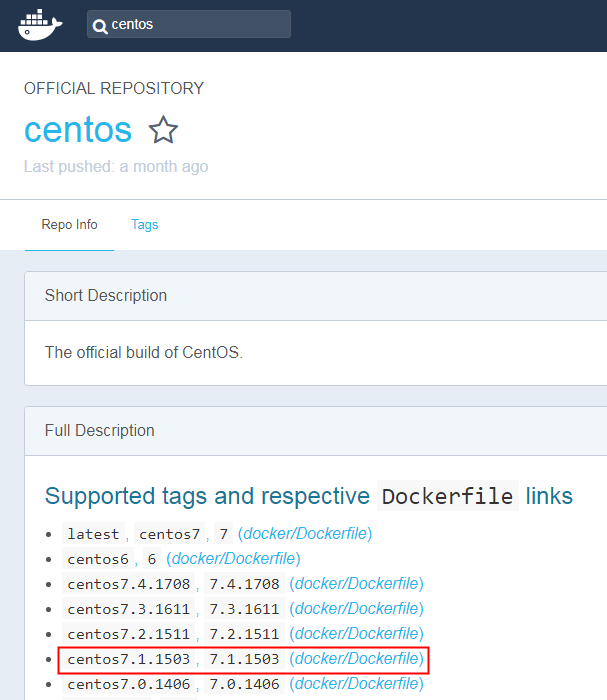Open Dockerfile link for centos7.1.1503
Screen dimensions: 607x700
357,658
